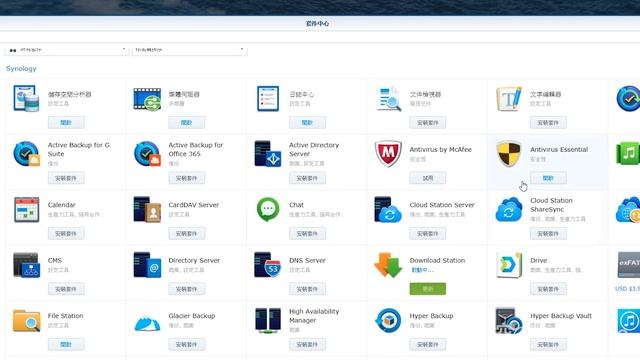Click the Cloud Station Server title text
Viewport: 640px width, 360px height.
tap(442, 205)
